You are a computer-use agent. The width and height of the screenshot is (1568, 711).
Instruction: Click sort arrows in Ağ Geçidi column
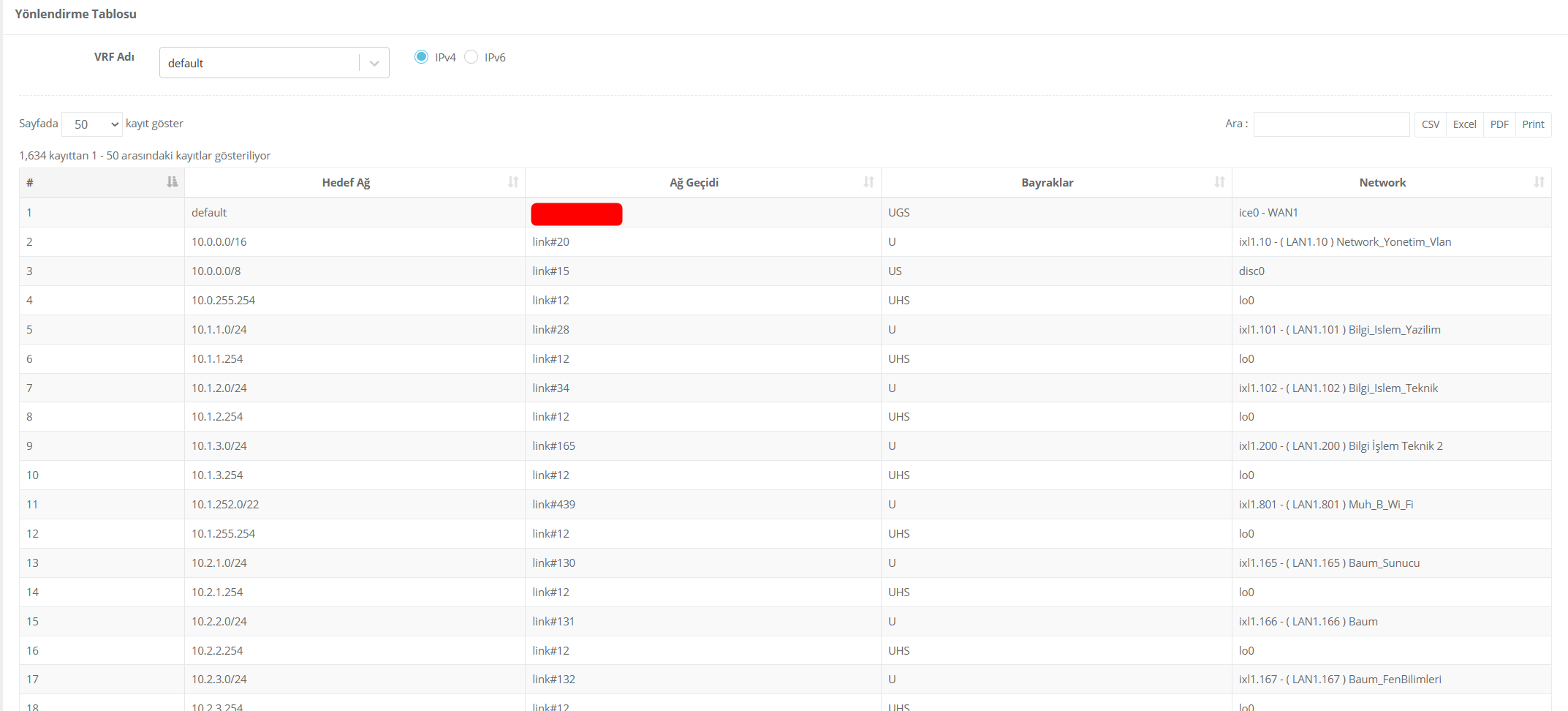coord(868,182)
